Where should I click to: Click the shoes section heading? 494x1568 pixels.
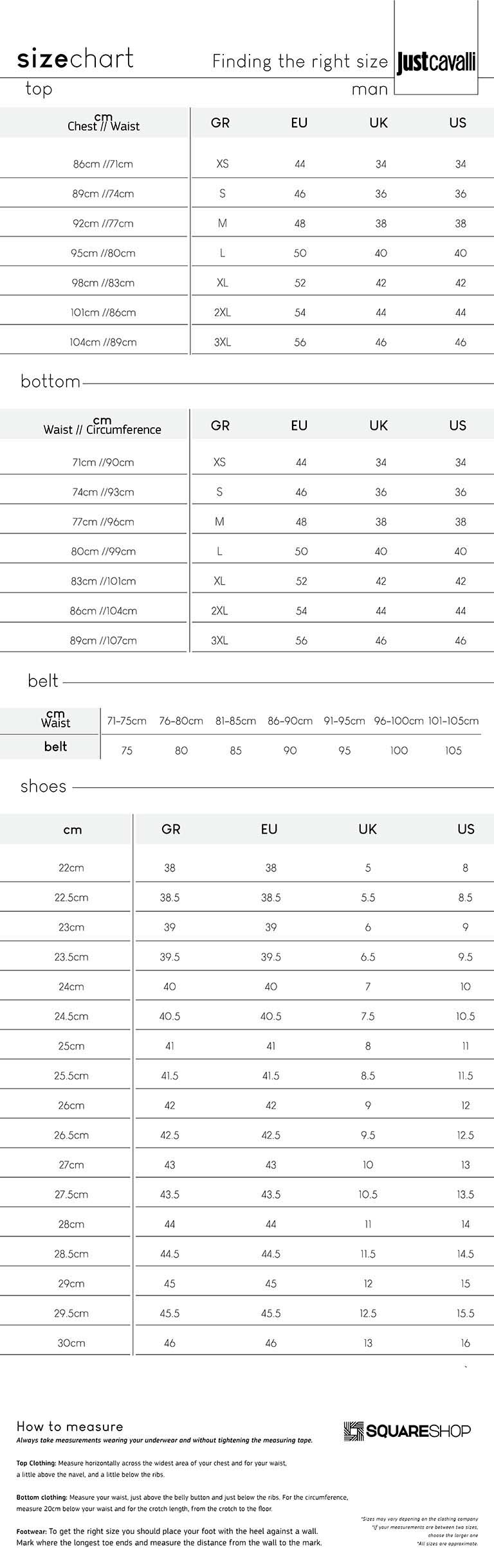[44, 786]
